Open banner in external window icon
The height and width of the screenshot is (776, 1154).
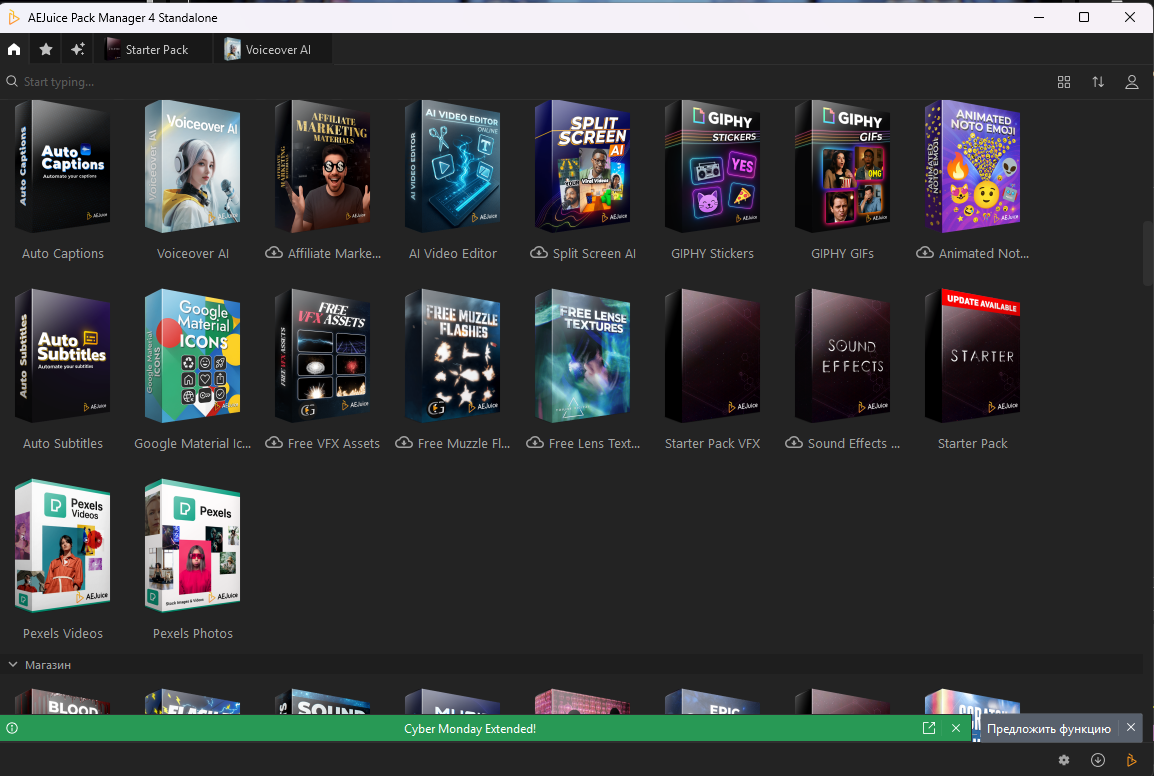929,727
